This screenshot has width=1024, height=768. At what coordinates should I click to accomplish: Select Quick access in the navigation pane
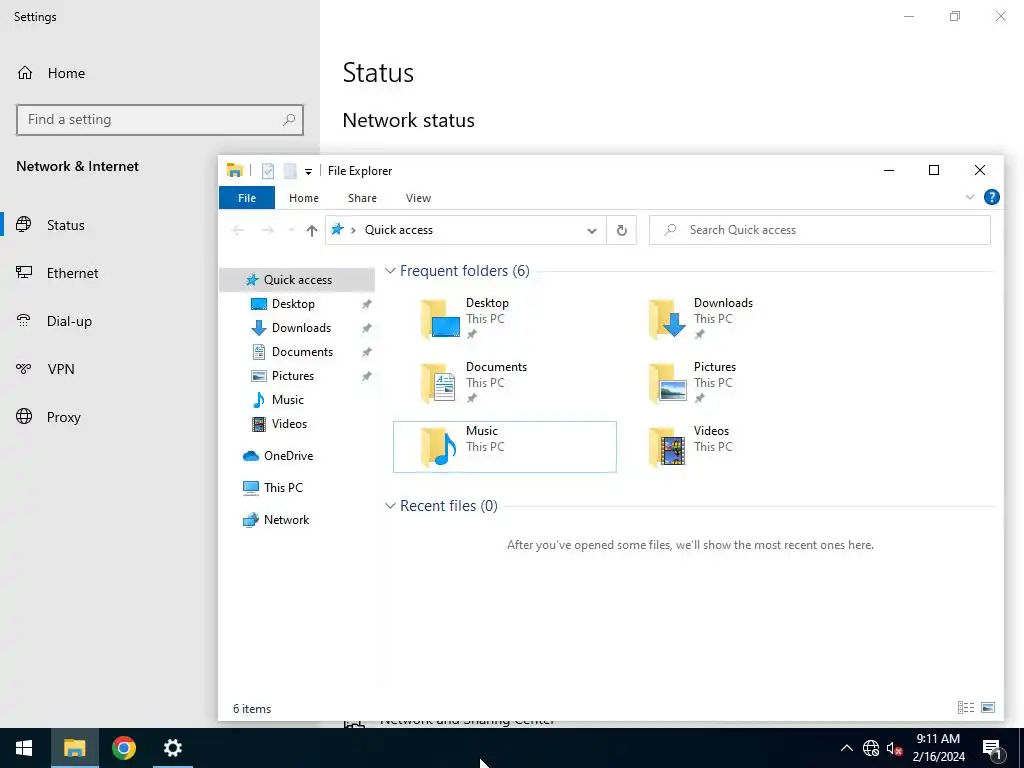(297, 280)
